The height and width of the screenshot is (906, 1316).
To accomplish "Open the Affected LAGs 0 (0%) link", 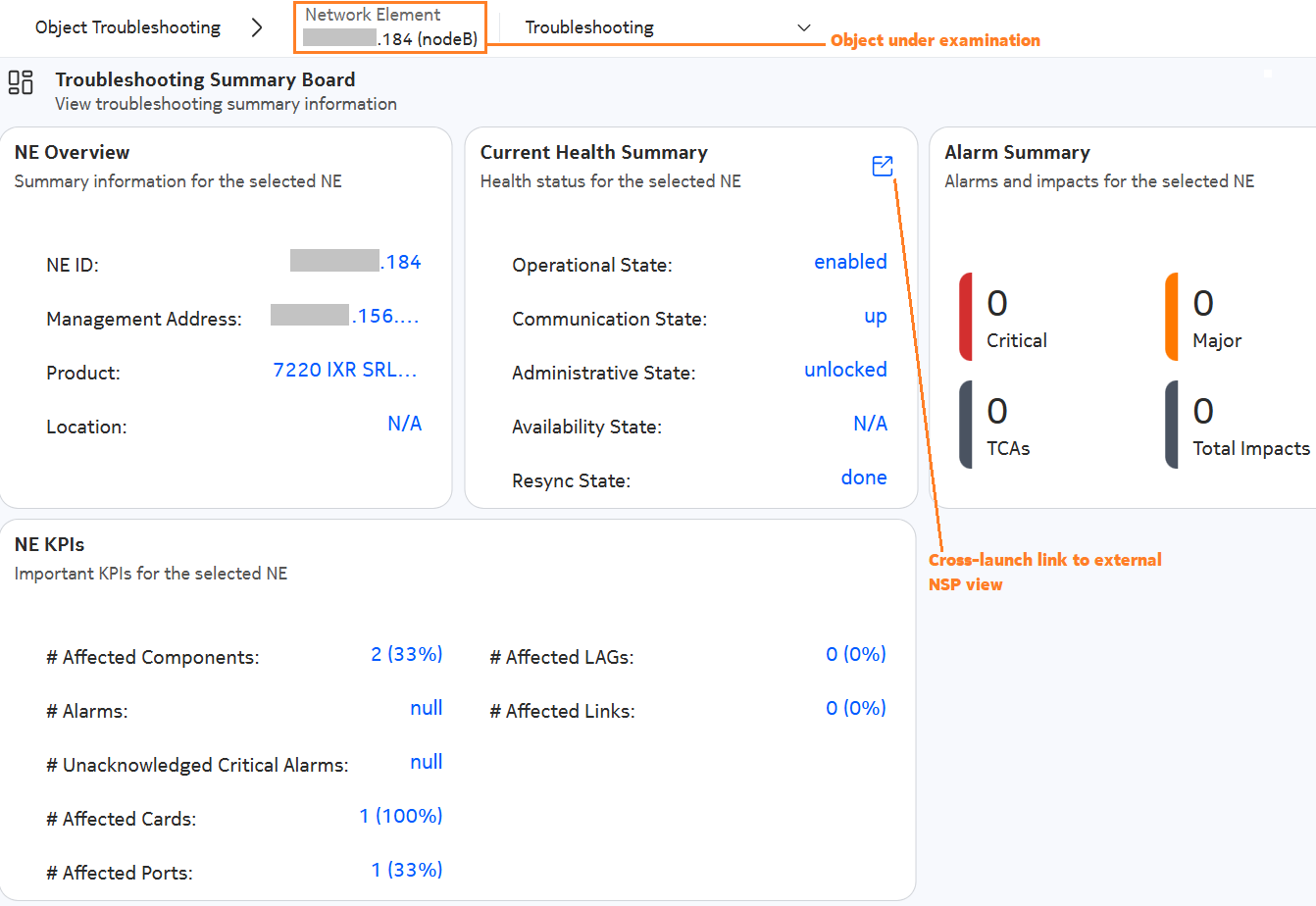I will pyautogui.click(x=855, y=654).
